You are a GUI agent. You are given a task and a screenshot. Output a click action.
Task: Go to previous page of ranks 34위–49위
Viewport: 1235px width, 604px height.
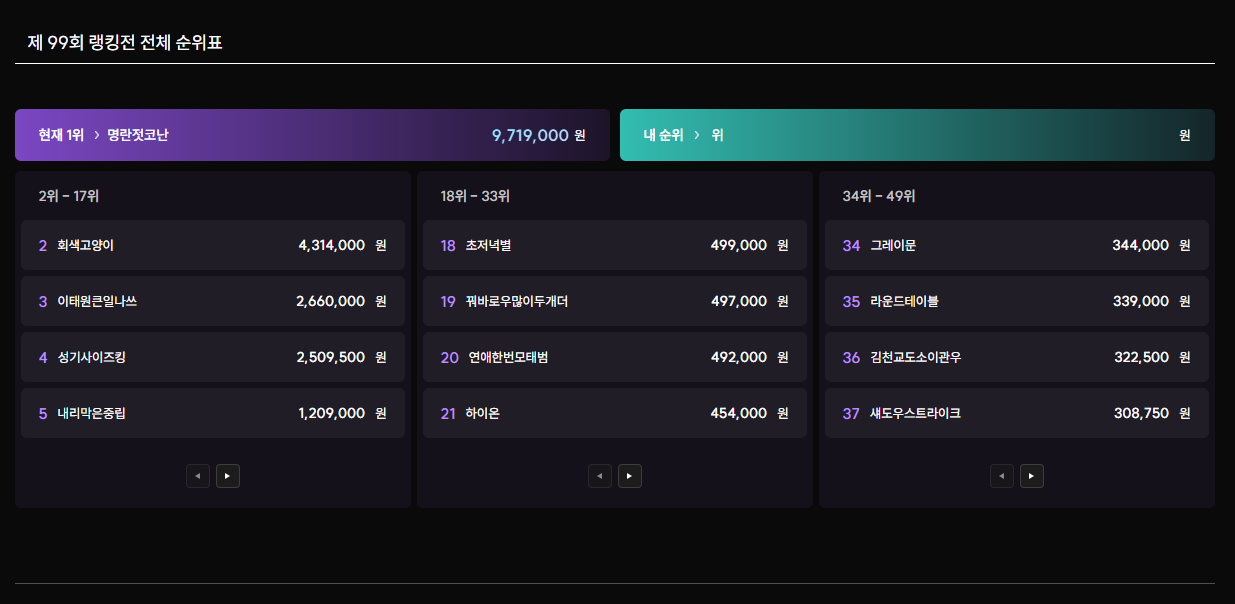pos(1002,476)
